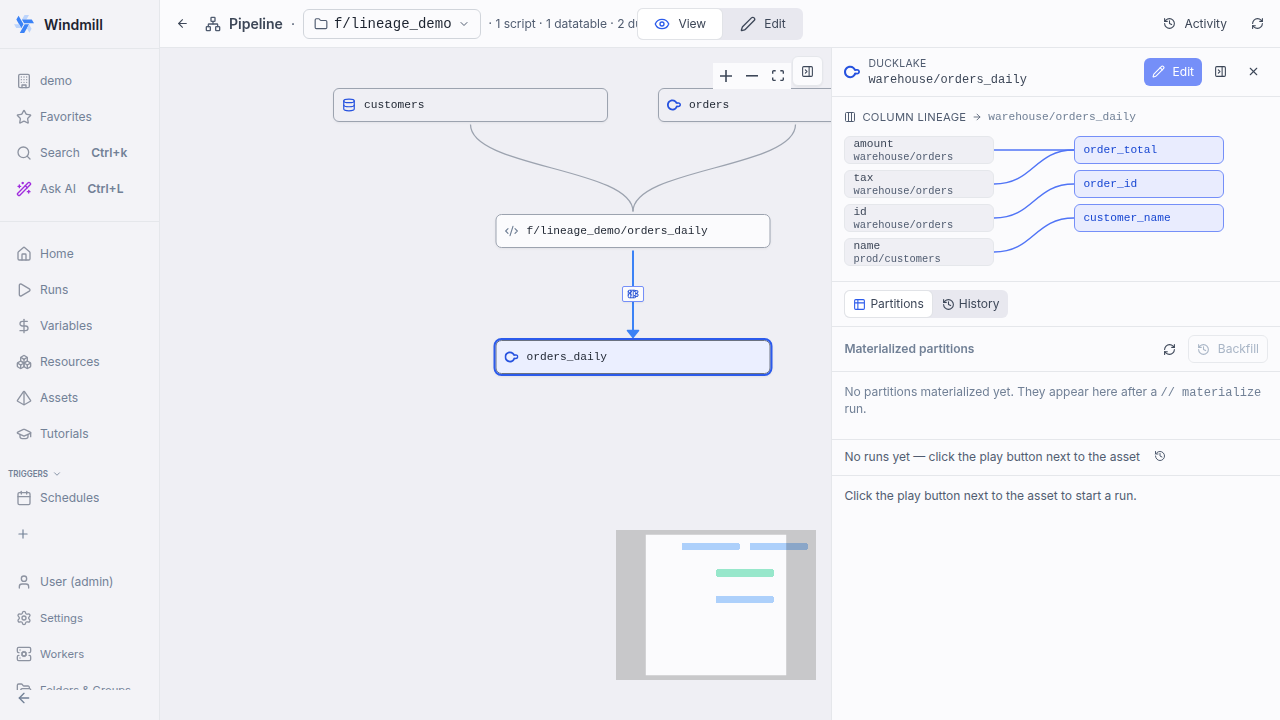Click the run history icon beside 'No runs yet'

[1160, 456]
